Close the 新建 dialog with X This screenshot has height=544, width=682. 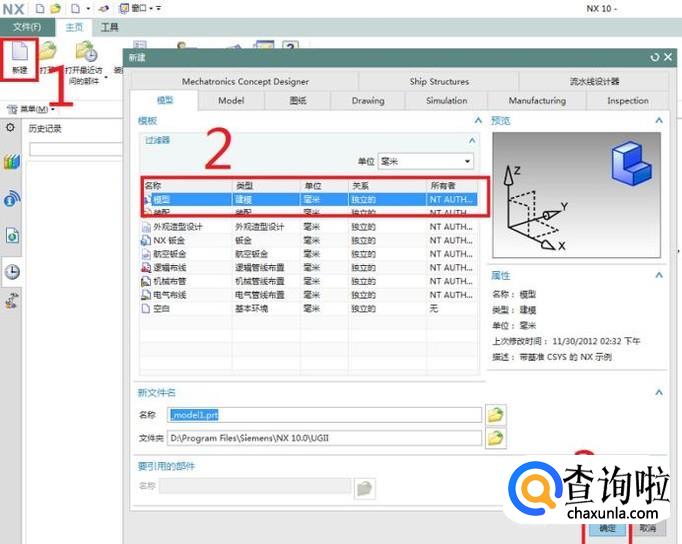pos(668,57)
